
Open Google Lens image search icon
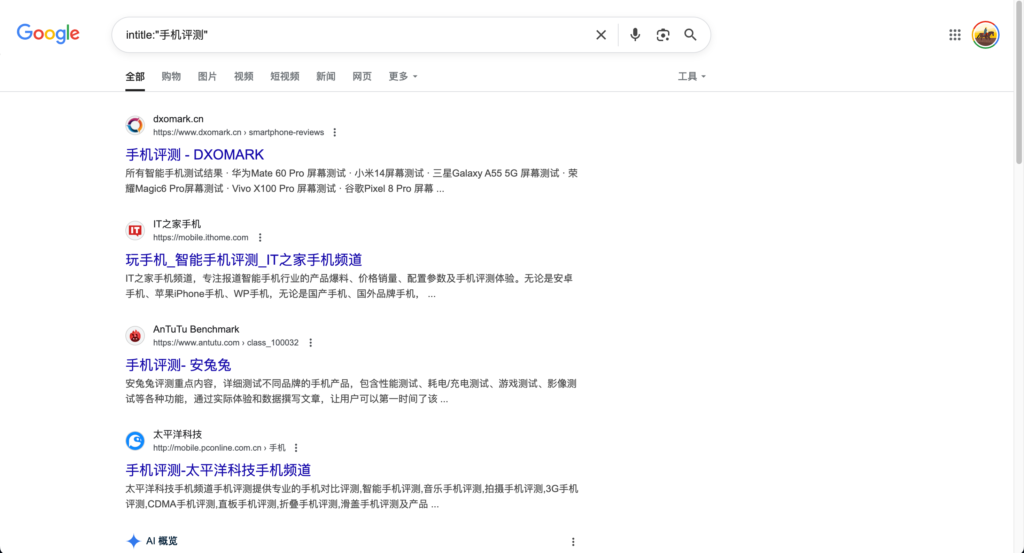coord(663,35)
